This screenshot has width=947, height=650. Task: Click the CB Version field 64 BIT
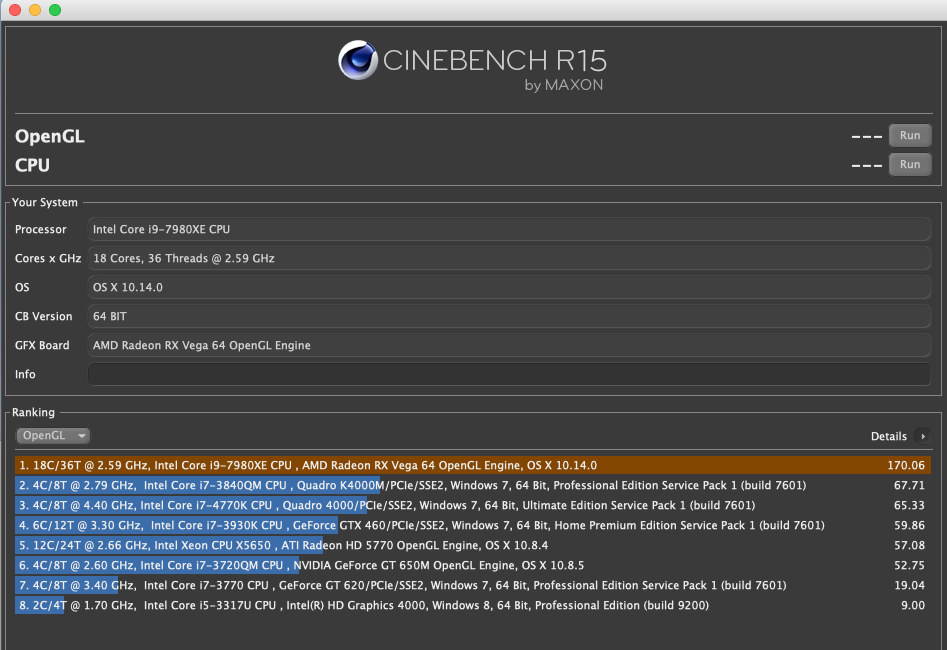point(509,316)
